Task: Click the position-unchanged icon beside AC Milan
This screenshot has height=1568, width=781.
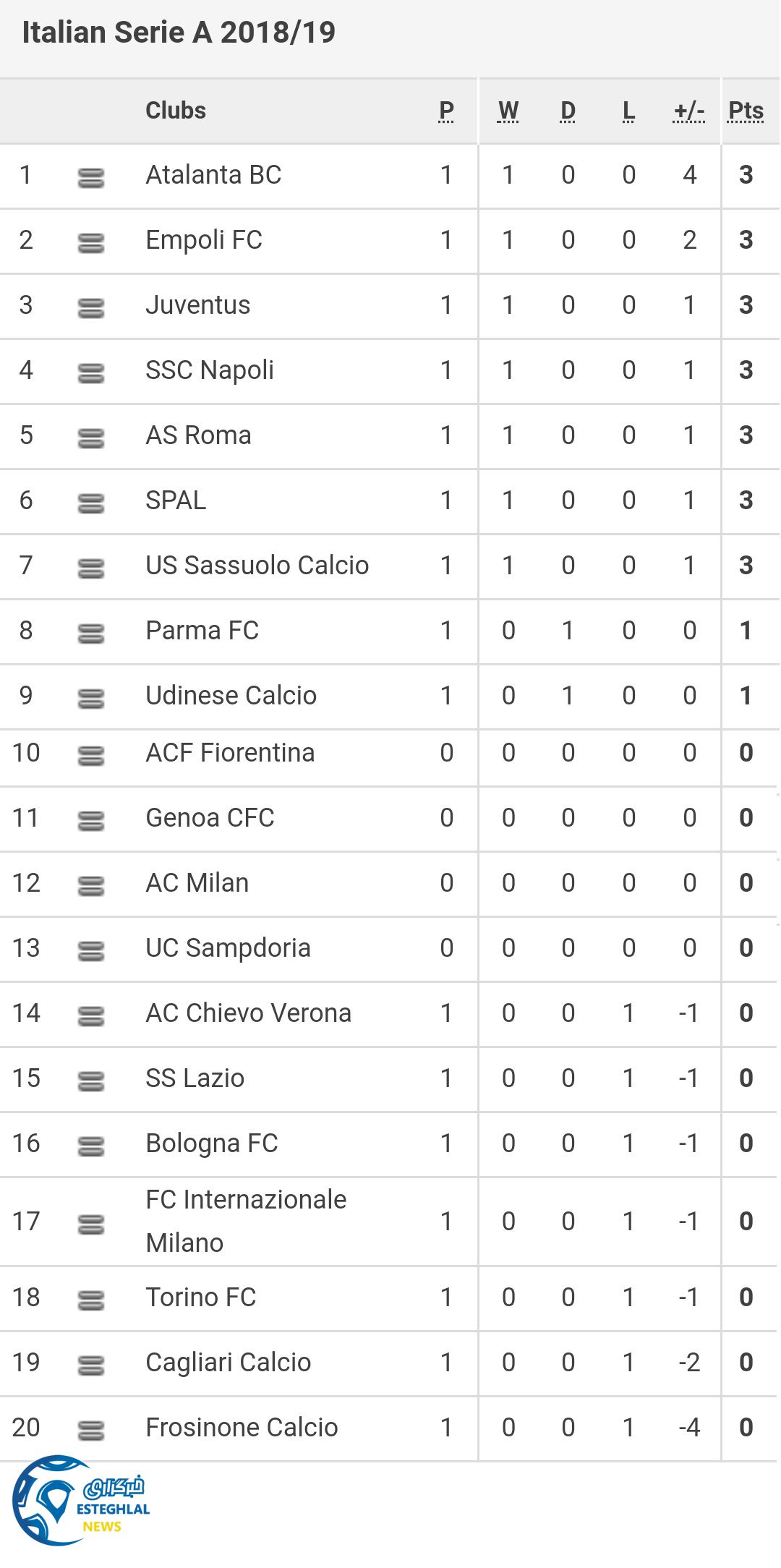Action: pyautogui.click(x=91, y=885)
